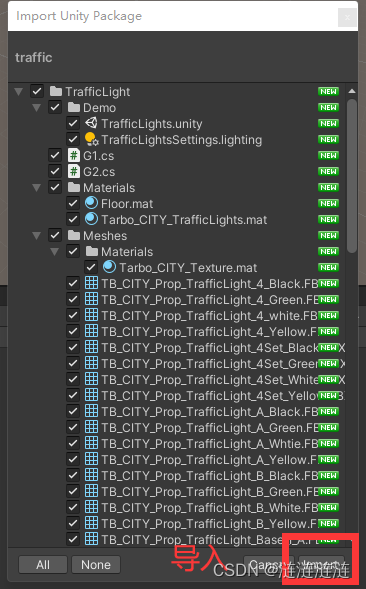Uncheck the Demo folder checkbox
366x589 pixels.
[55, 107]
